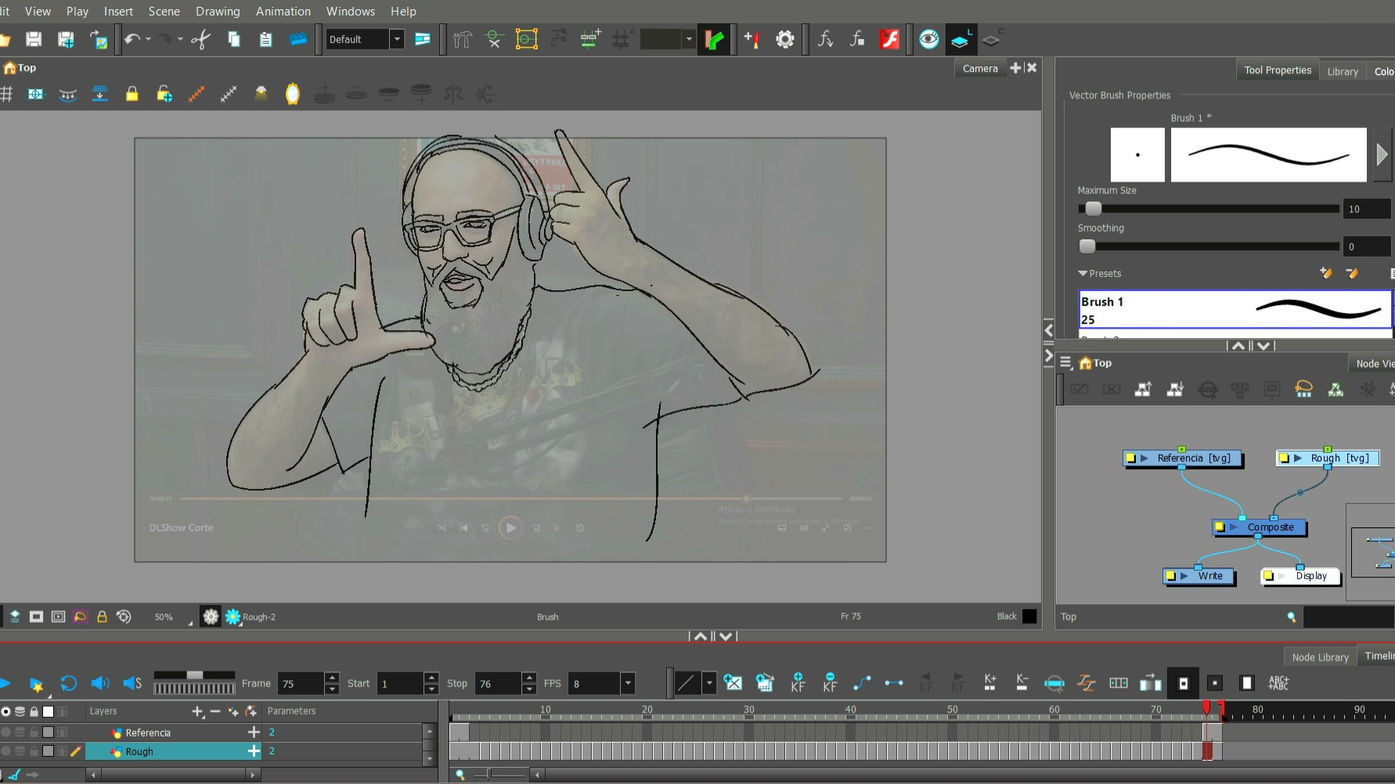This screenshot has height=784, width=1395.
Task: Toggle the timeline show-all-layers eye header
Action: pyautogui.click(x=6, y=711)
